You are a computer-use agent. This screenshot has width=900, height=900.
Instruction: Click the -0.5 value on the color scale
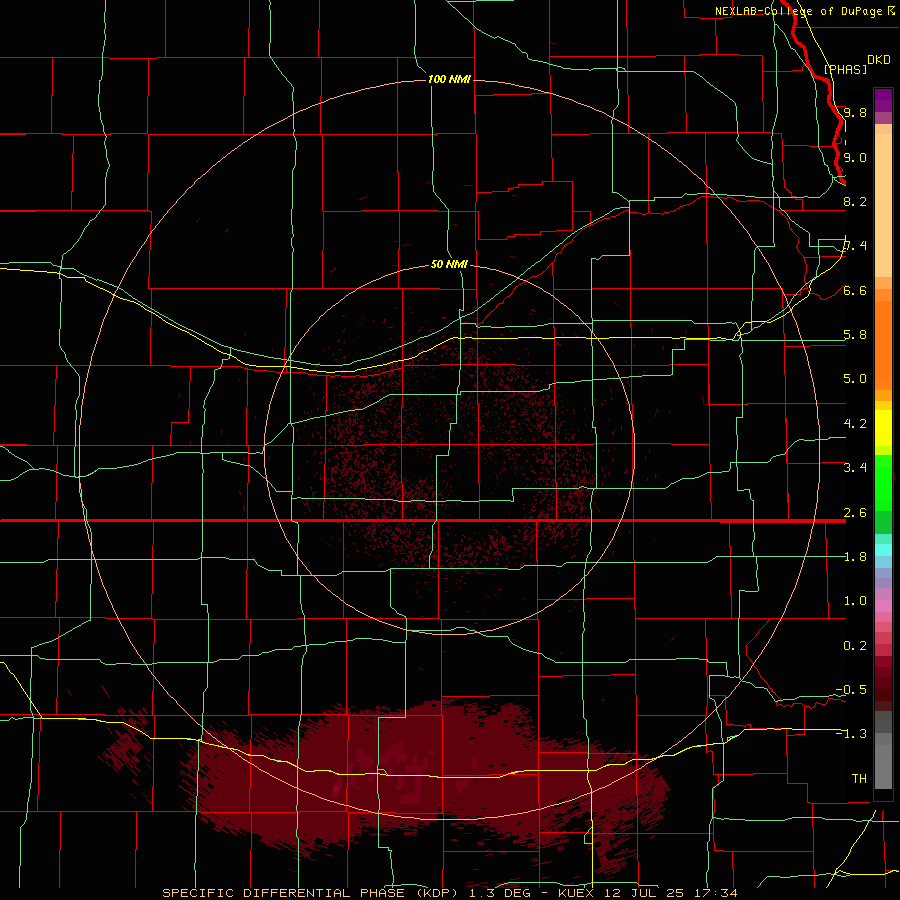851,690
